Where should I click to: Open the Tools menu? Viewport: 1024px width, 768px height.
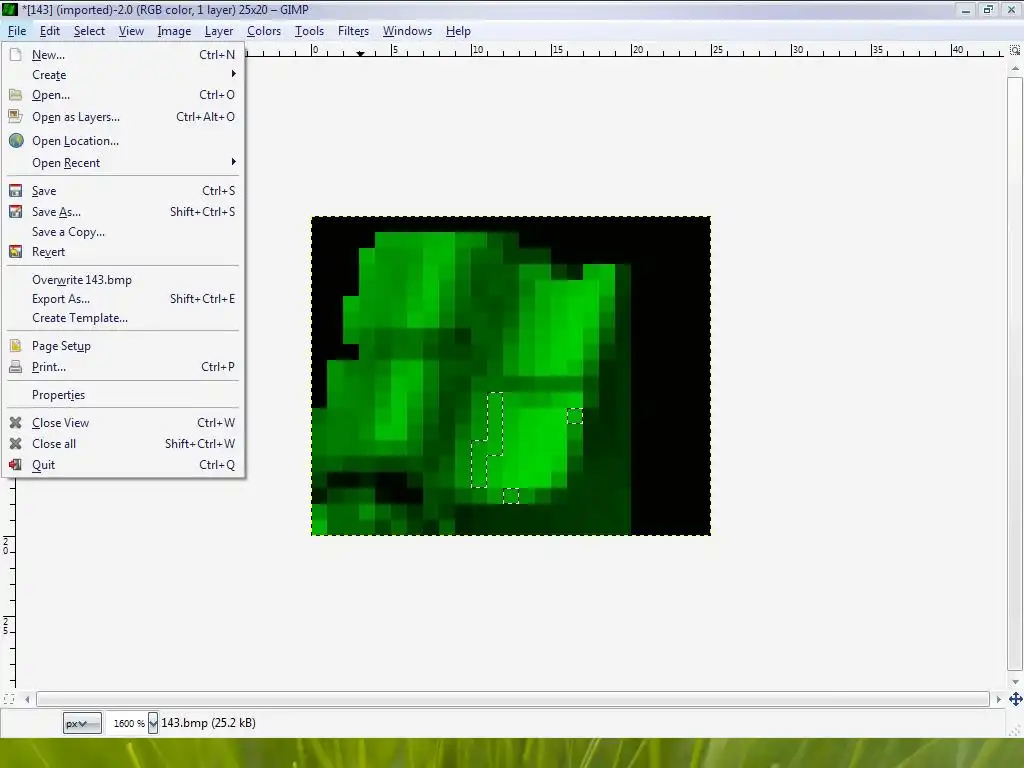pyautogui.click(x=309, y=31)
